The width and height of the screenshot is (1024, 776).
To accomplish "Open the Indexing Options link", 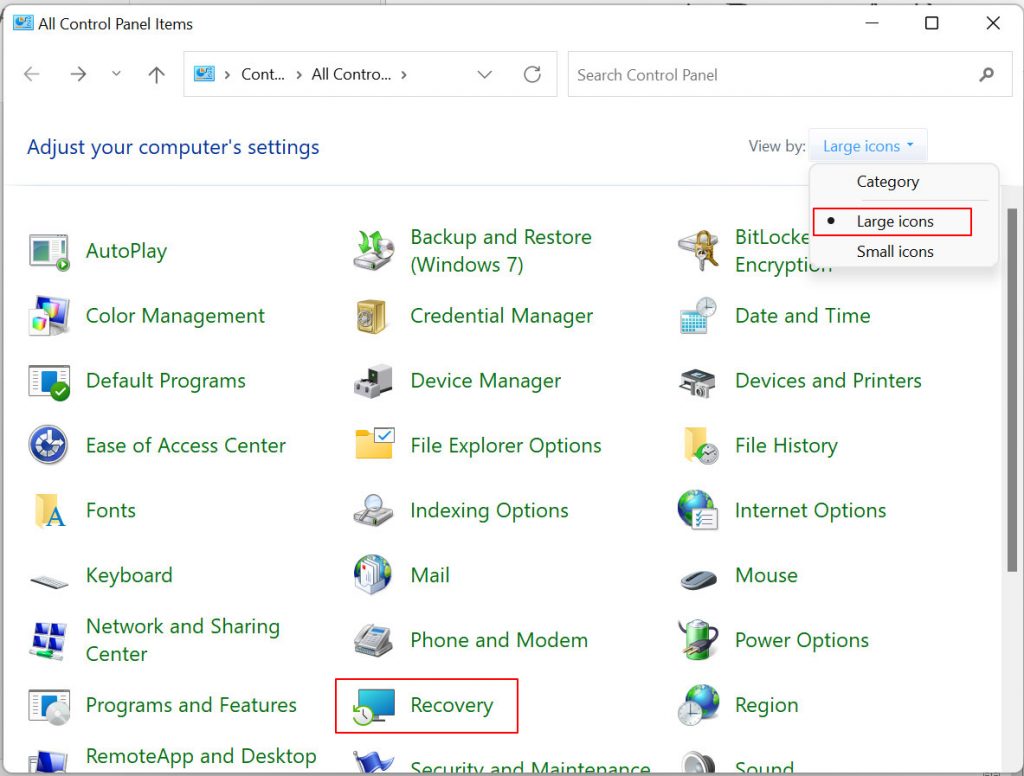I will point(490,511).
